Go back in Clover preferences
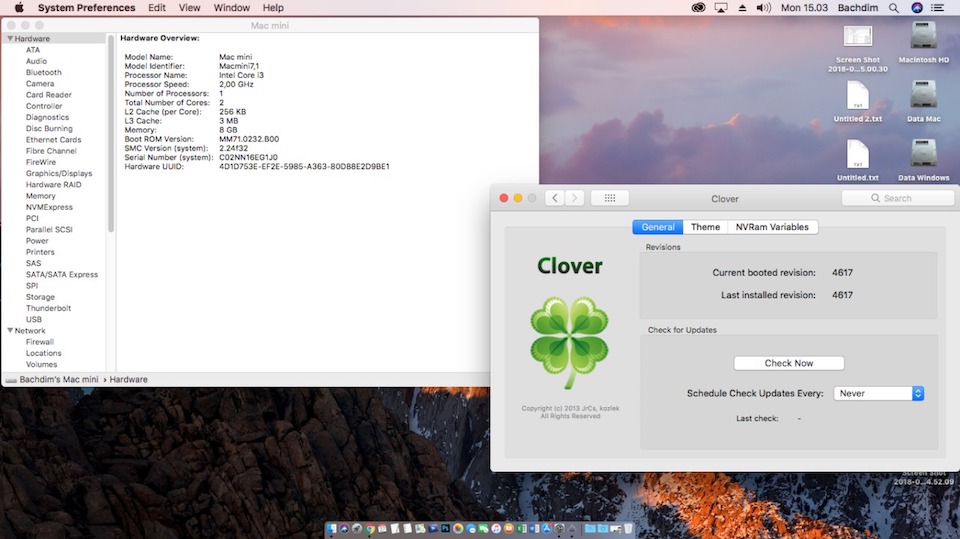The height and width of the screenshot is (539, 960). coord(555,198)
